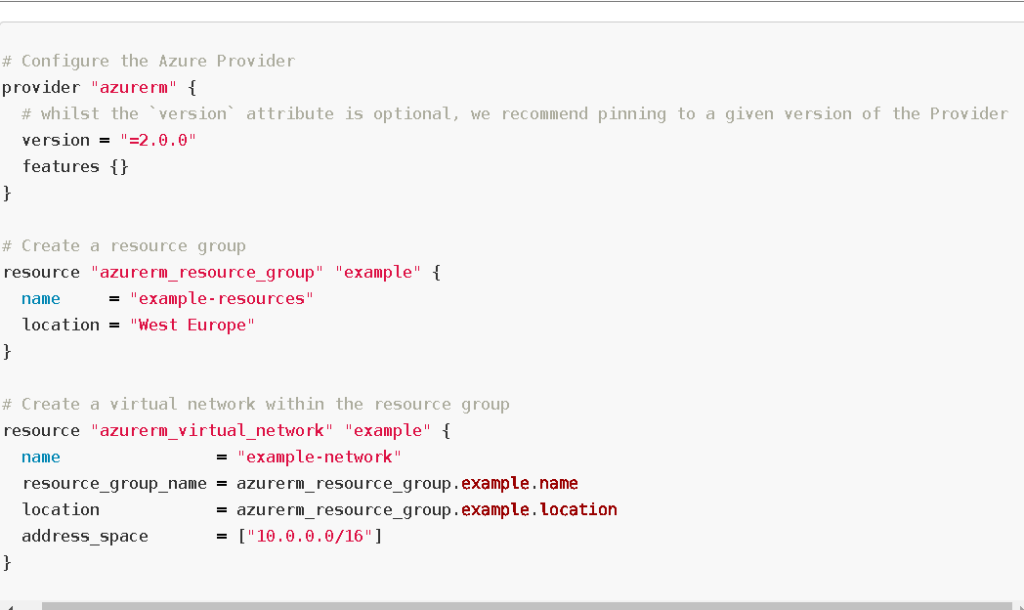Screen dimensions: 1024x610
Task: Click the "=2.0.0" version string
Action: click(x=158, y=140)
